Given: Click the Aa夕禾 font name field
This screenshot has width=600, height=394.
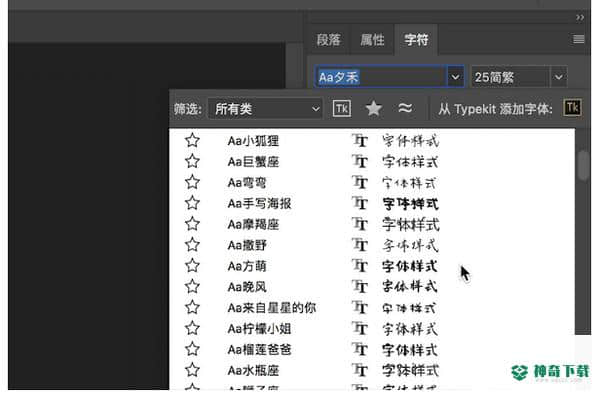Looking at the screenshot, I should [381, 77].
